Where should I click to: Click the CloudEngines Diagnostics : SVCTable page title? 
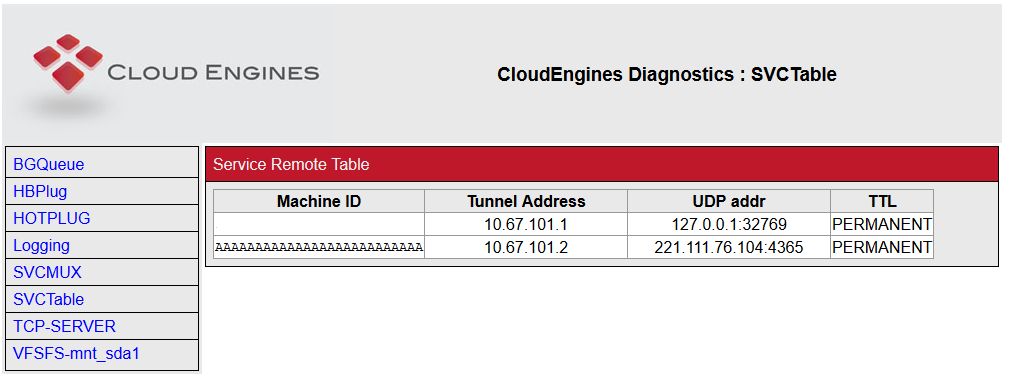point(667,75)
